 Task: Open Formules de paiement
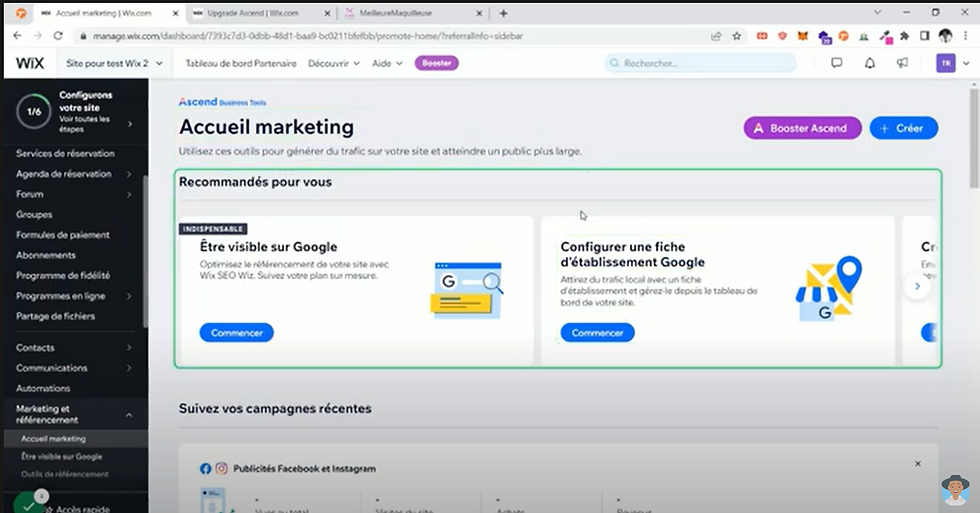point(62,235)
